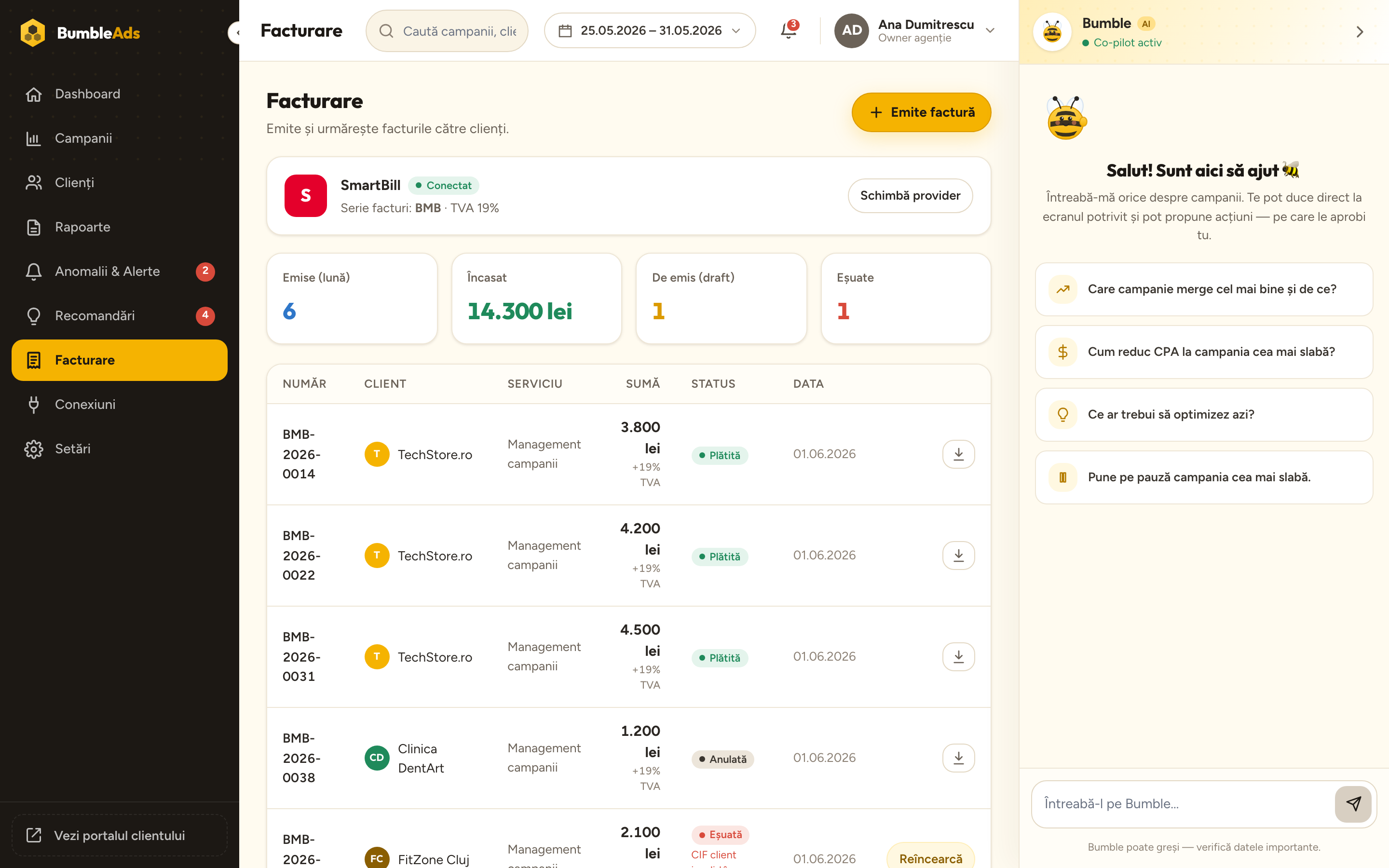Open the Eșuate stat card

pos(906,298)
